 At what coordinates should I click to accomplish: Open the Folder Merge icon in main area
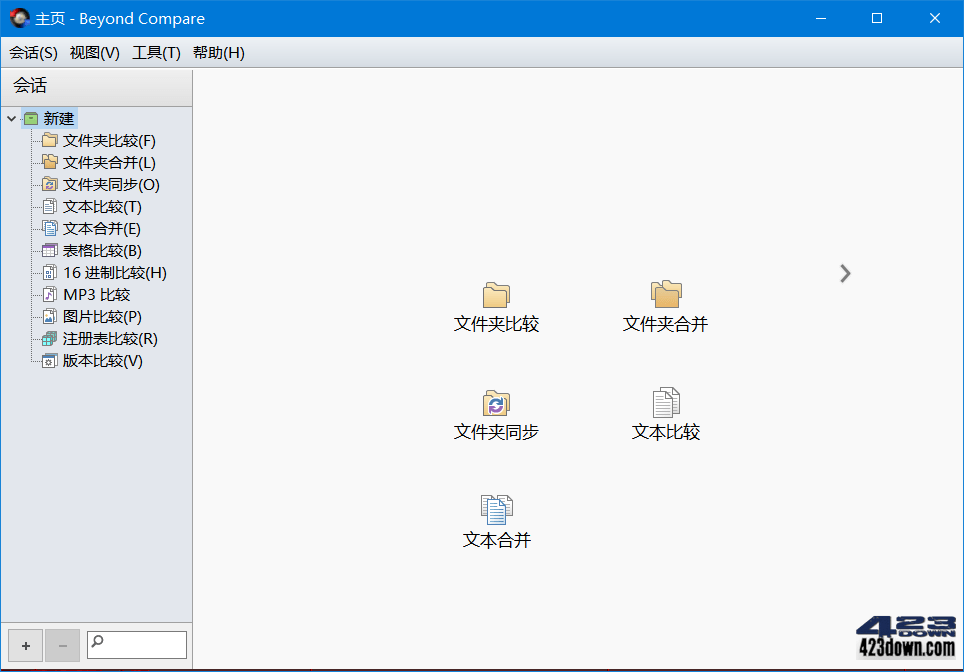point(665,305)
